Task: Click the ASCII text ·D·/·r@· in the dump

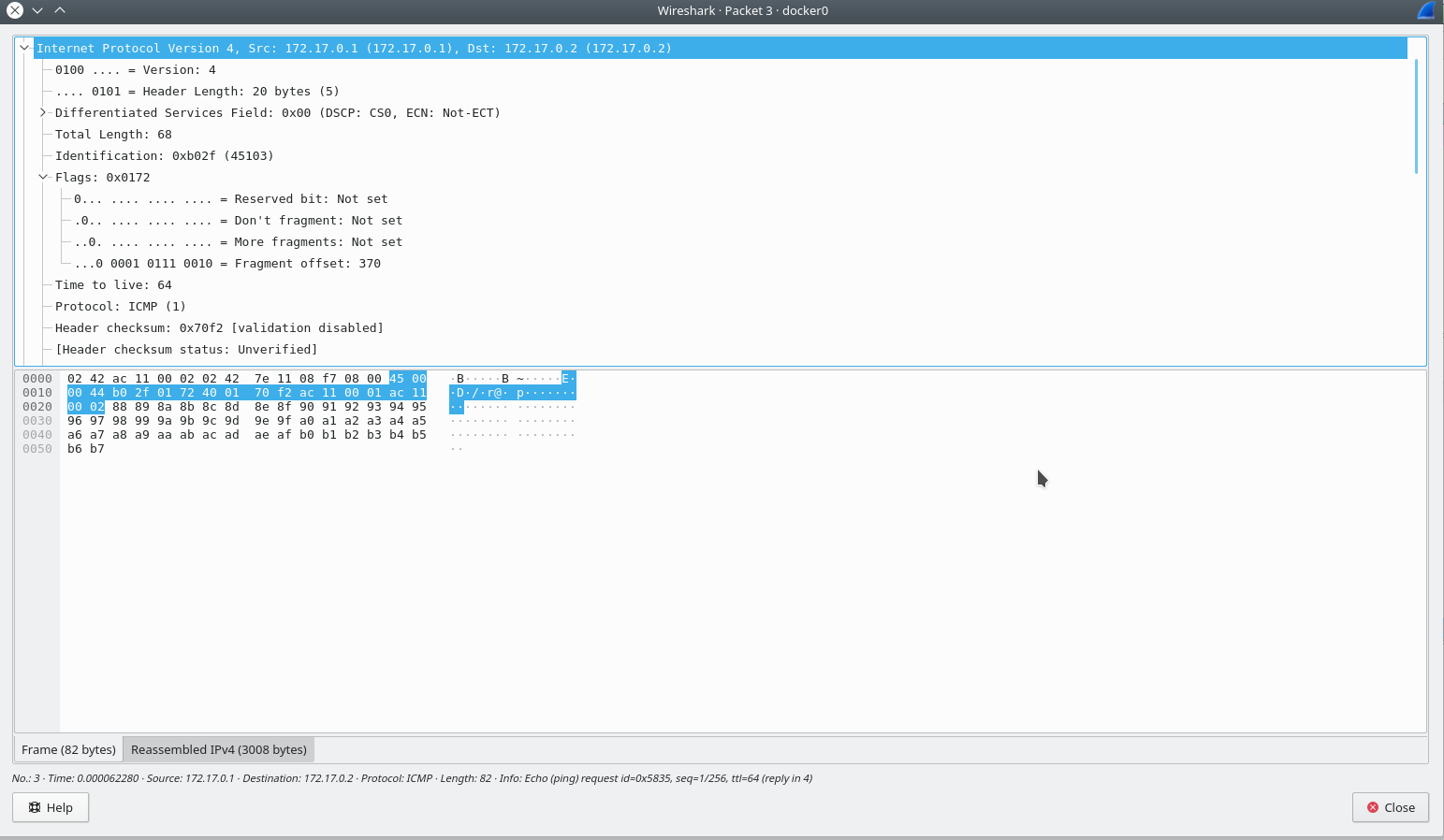Action: pos(479,393)
